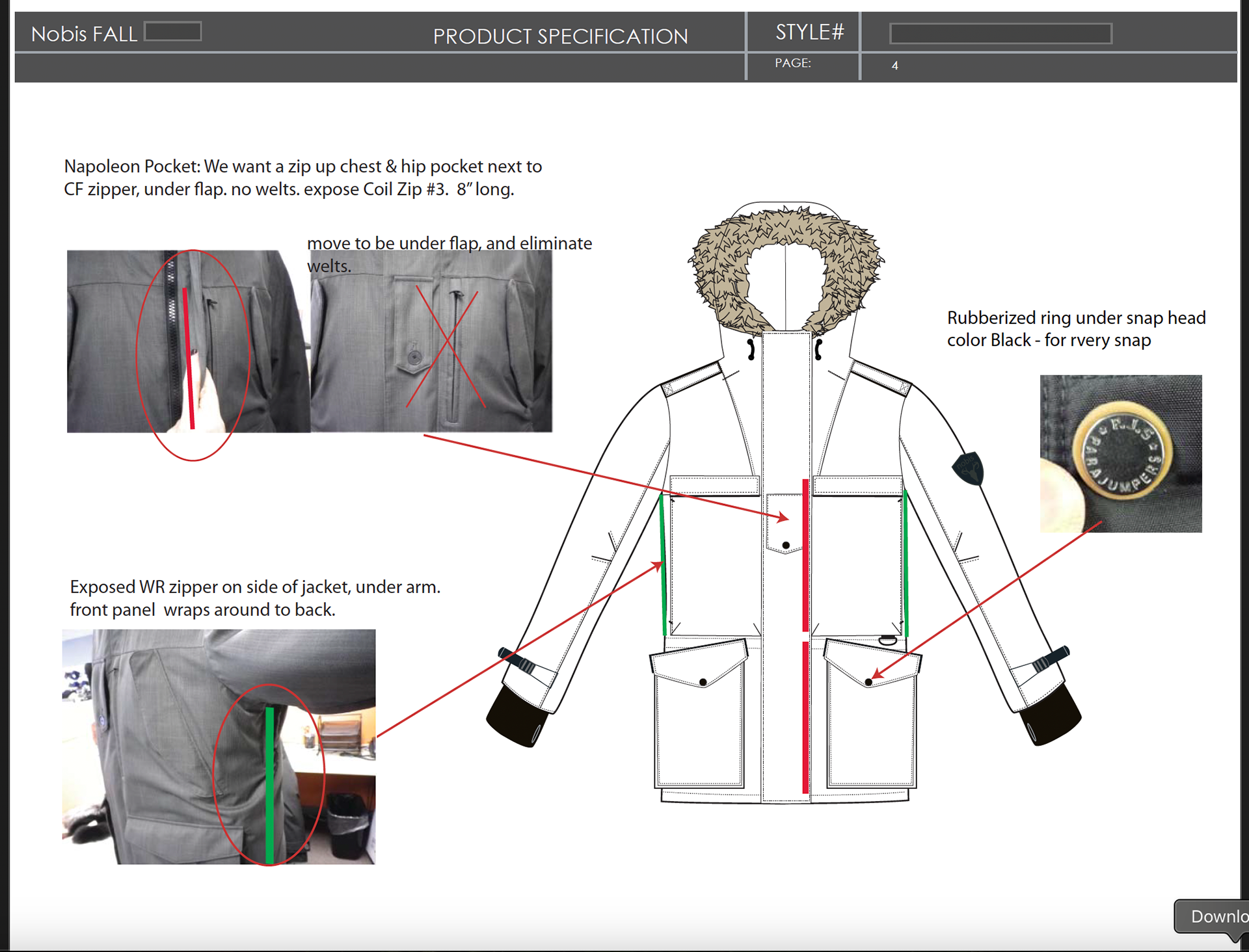
Task: Click the Download tooltip button
Action: click(x=1216, y=916)
